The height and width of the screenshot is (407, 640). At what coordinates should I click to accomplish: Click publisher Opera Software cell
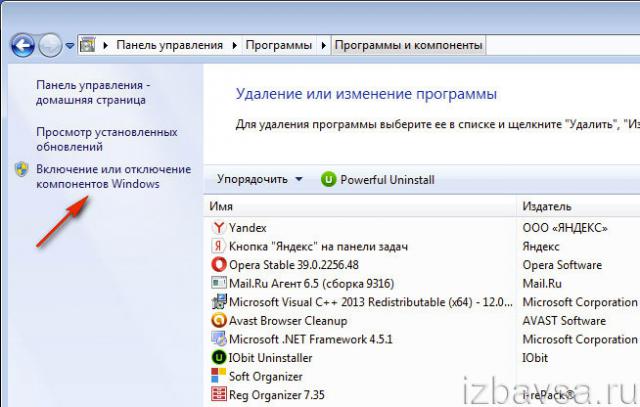pyautogui.click(x=562, y=265)
